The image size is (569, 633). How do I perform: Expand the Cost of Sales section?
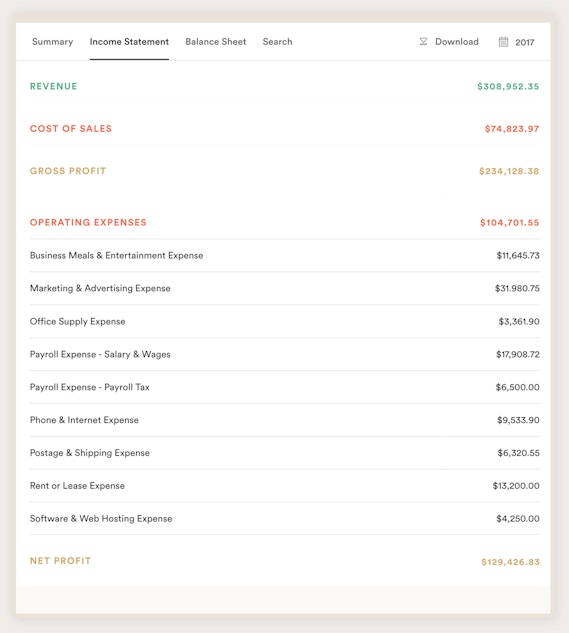pos(284,129)
